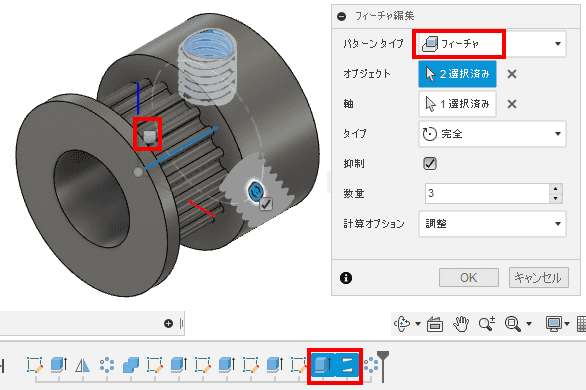The image size is (586, 390).
Task: Select the last circular pattern in timeline
Action: 371,365
